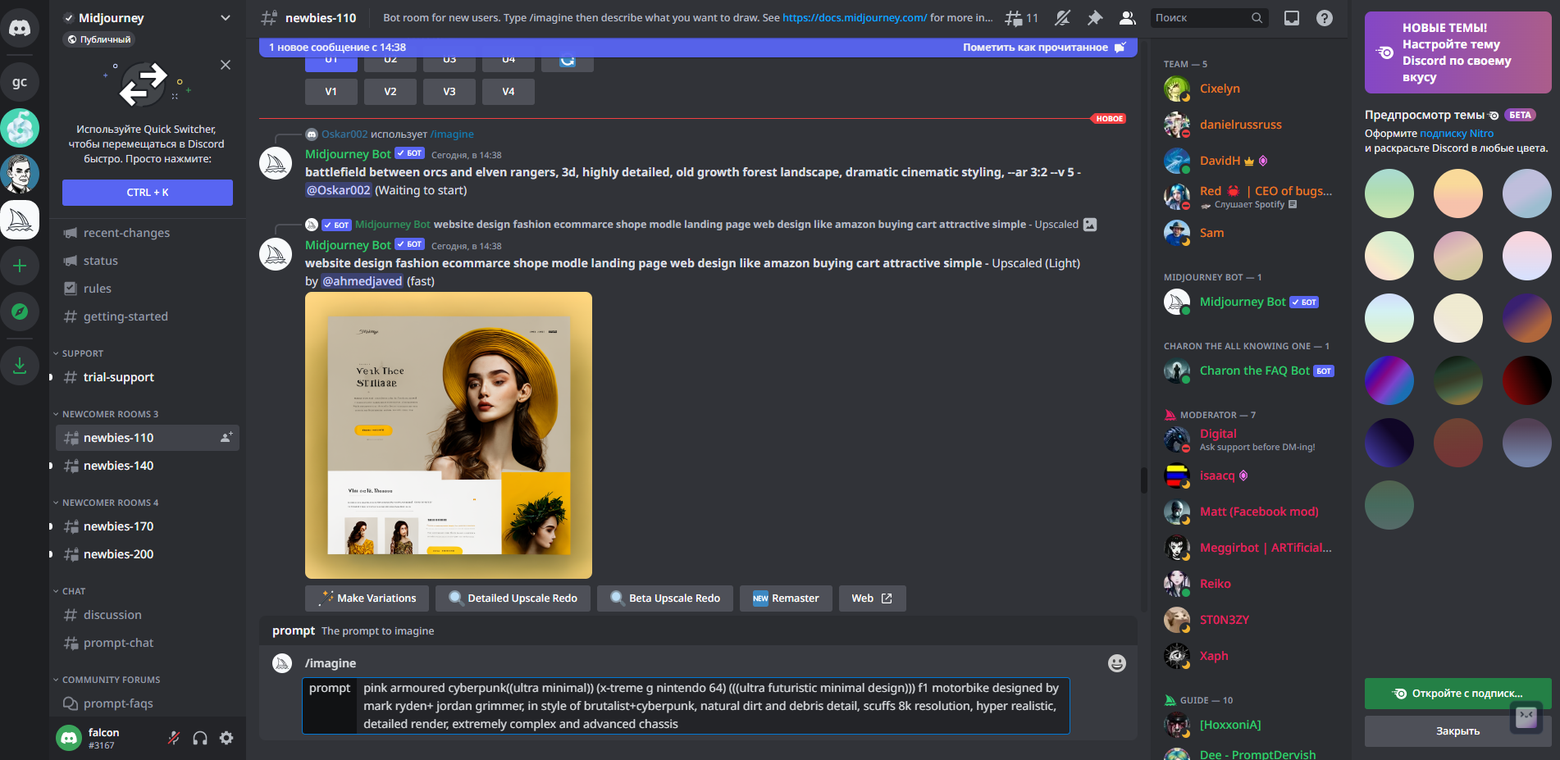
Task: Open docs.midjourney.com link in topic
Action: click(854, 18)
